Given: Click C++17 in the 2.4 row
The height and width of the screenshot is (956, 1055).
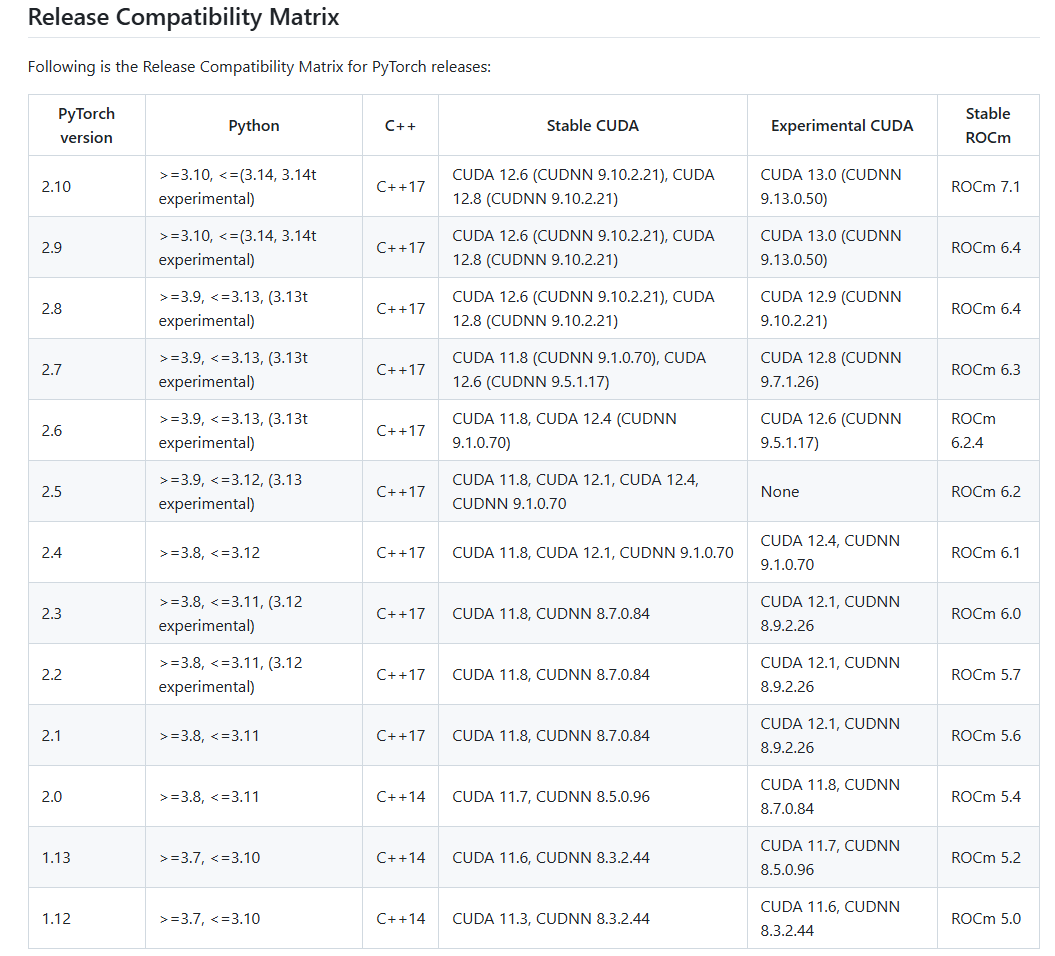Looking at the screenshot, I should (x=400, y=552).
